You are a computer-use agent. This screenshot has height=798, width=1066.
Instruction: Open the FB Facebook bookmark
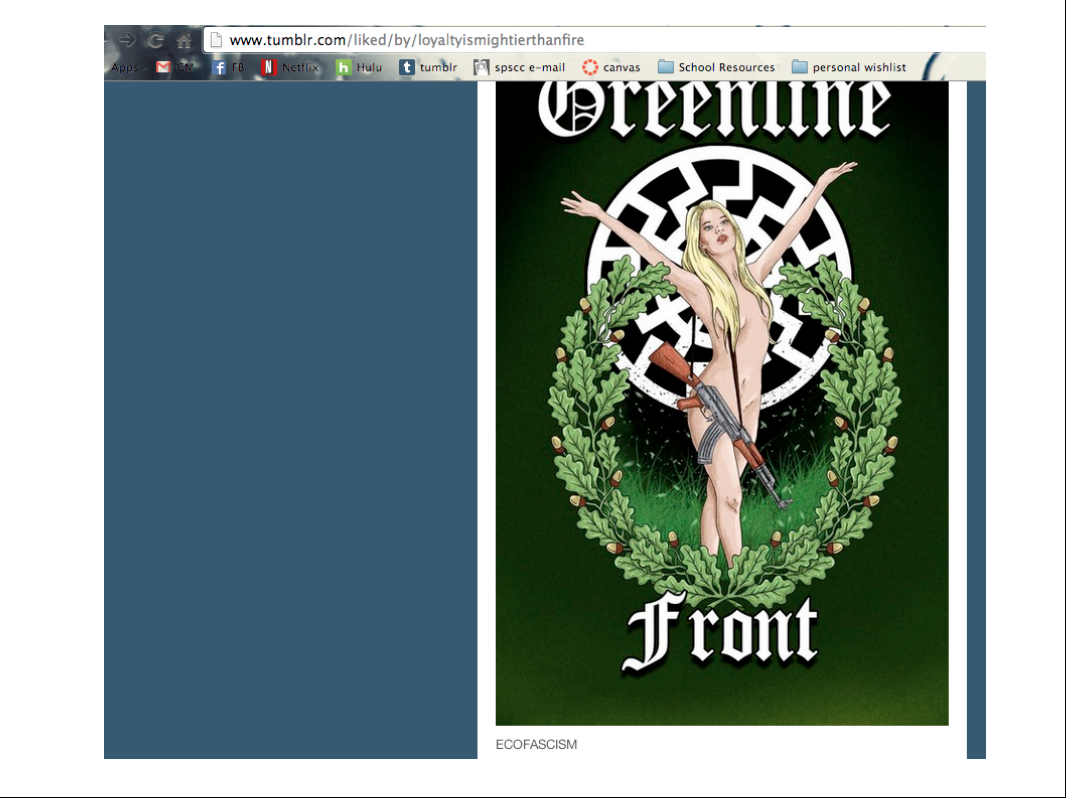(x=228, y=67)
